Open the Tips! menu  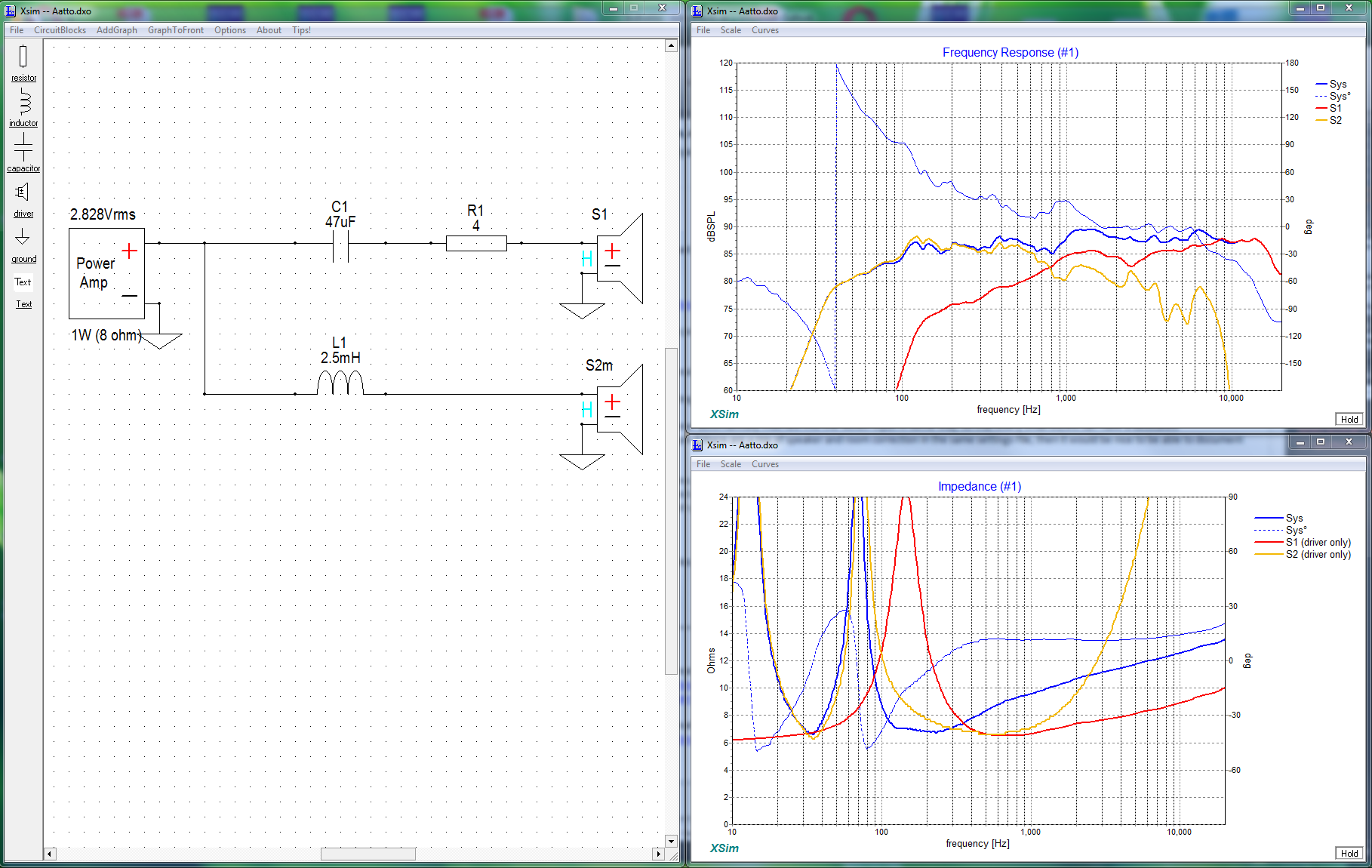tap(301, 30)
